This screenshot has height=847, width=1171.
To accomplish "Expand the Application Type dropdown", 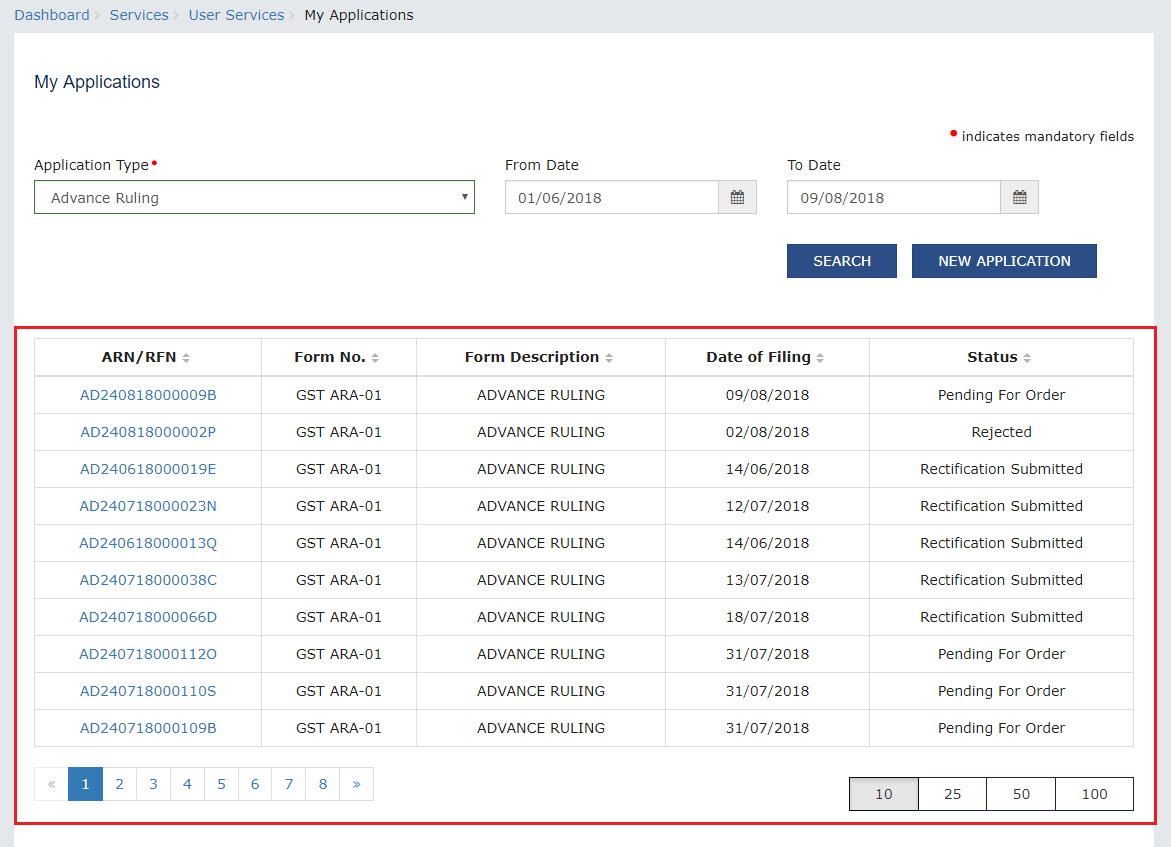I will point(254,198).
